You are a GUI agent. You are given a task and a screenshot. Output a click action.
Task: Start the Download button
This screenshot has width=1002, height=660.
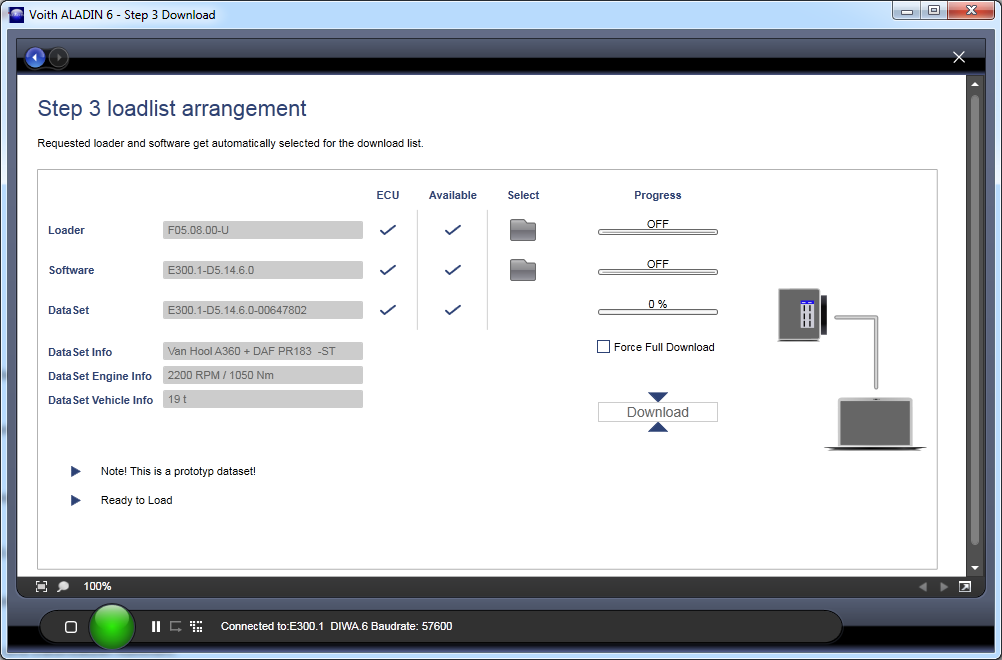click(x=658, y=412)
